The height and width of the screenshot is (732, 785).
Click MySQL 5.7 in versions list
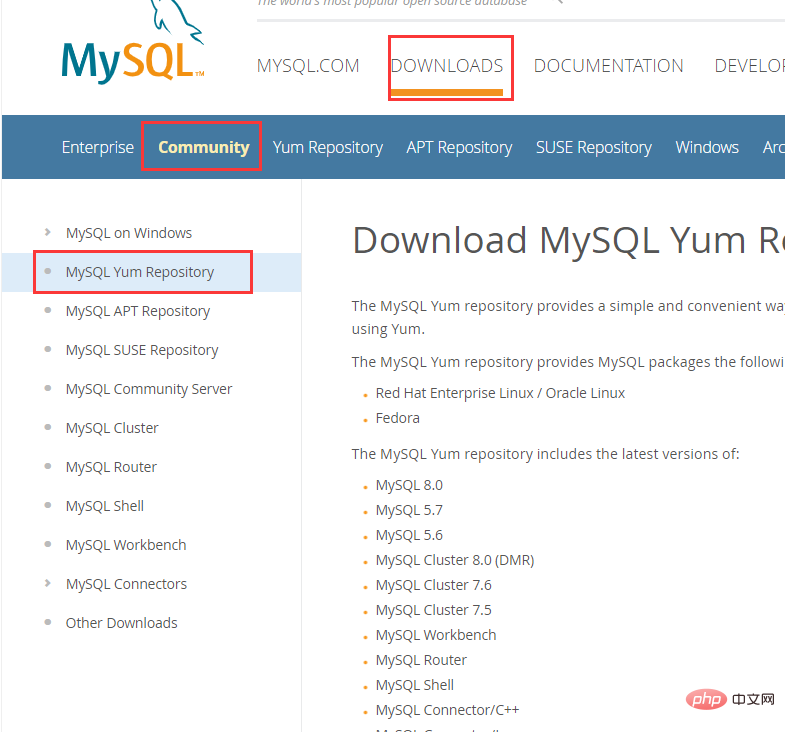pyautogui.click(x=409, y=510)
